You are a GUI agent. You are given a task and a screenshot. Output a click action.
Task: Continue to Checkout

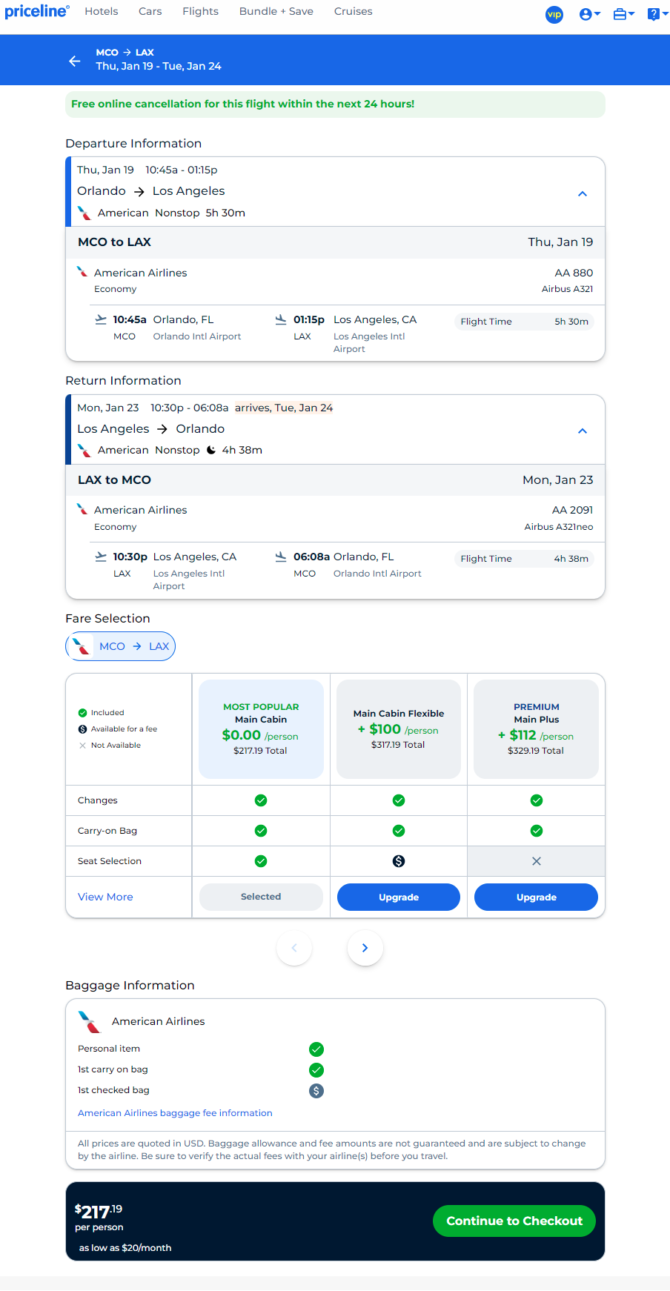click(x=514, y=1221)
